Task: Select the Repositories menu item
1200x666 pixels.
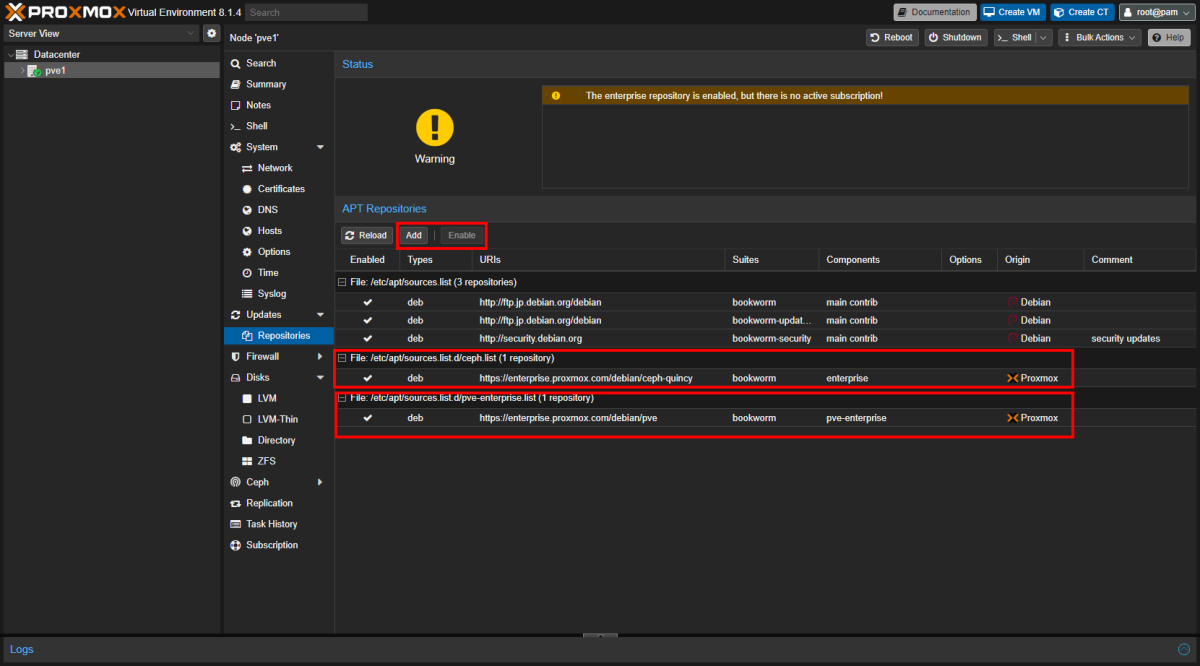Action: (279, 336)
